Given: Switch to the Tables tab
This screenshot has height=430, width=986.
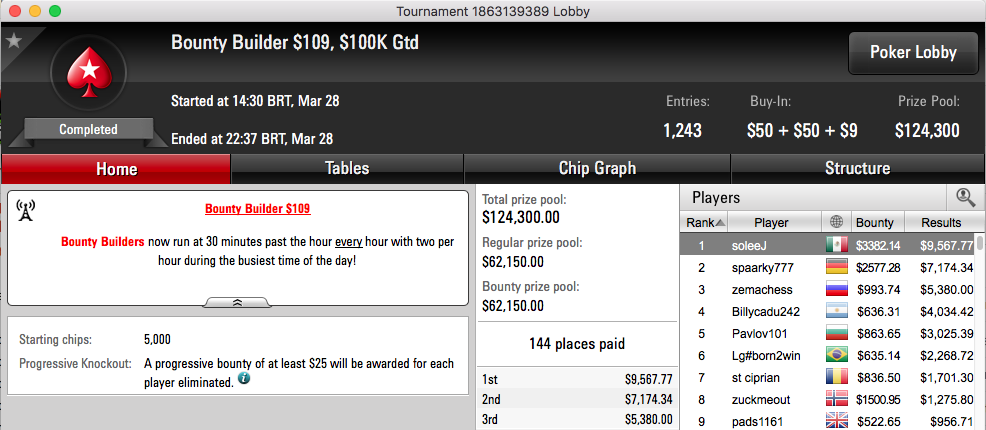Looking at the screenshot, I should pos(347,168).
